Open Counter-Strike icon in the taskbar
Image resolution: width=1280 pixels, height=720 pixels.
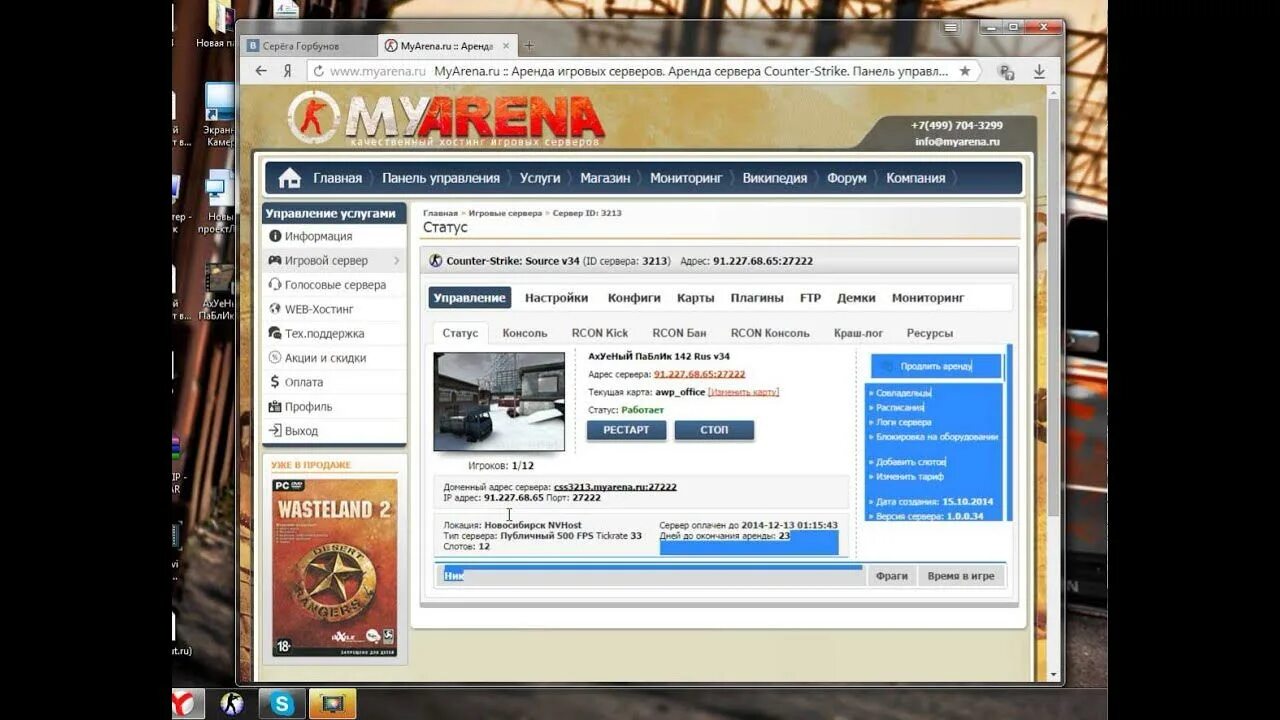click(x=232, y=704)
